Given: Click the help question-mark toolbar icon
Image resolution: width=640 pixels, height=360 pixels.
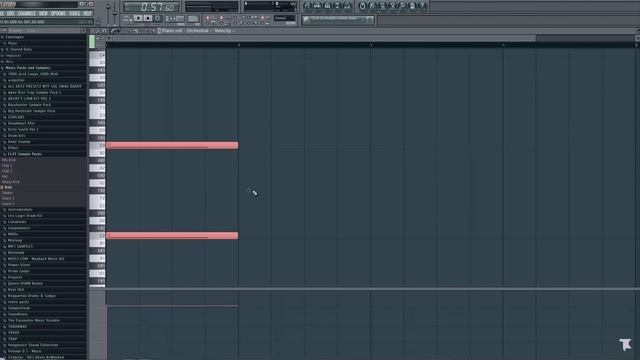Looking at the screenshot, I should point(422,6).
